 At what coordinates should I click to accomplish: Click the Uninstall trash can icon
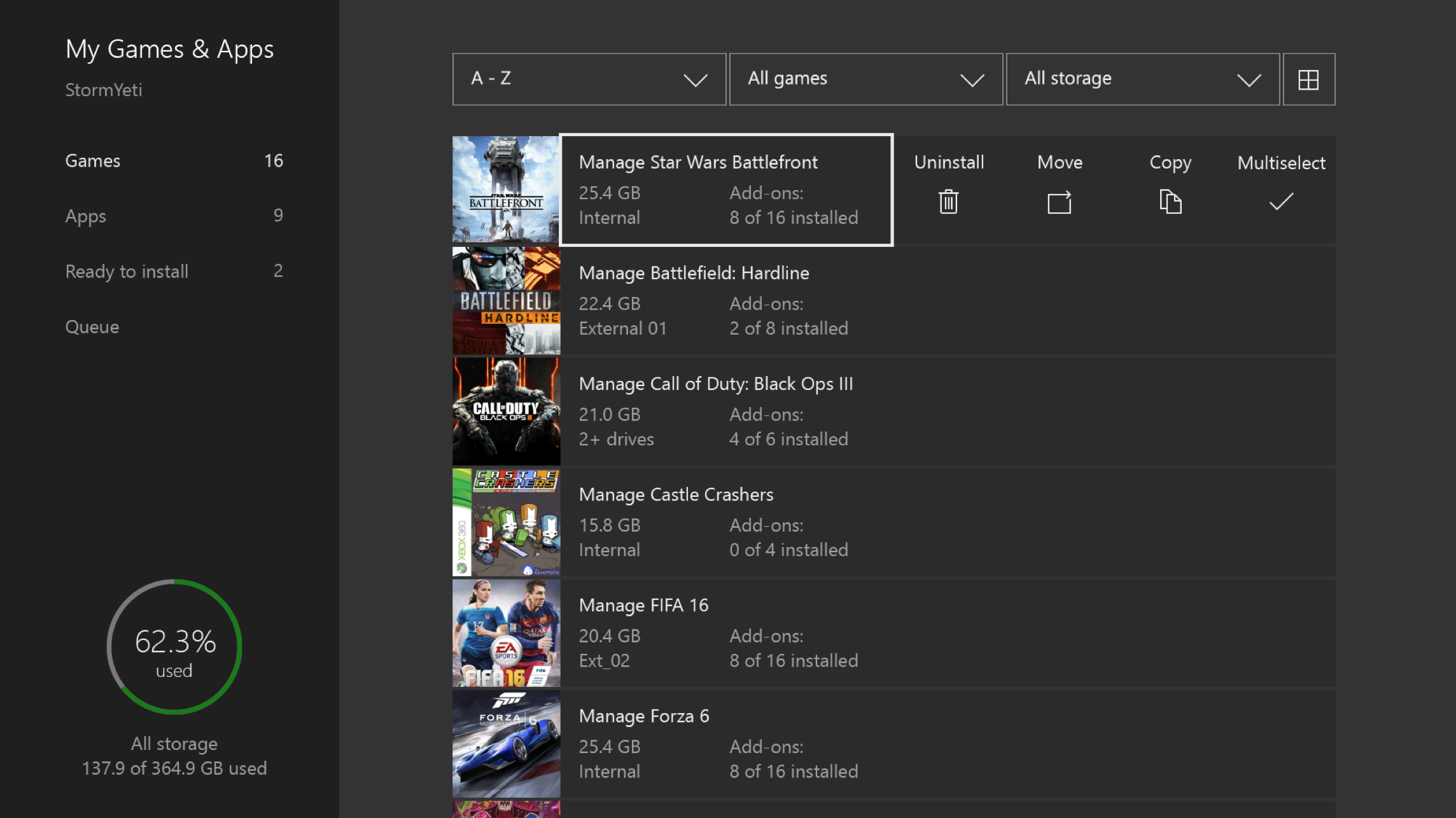948,202
